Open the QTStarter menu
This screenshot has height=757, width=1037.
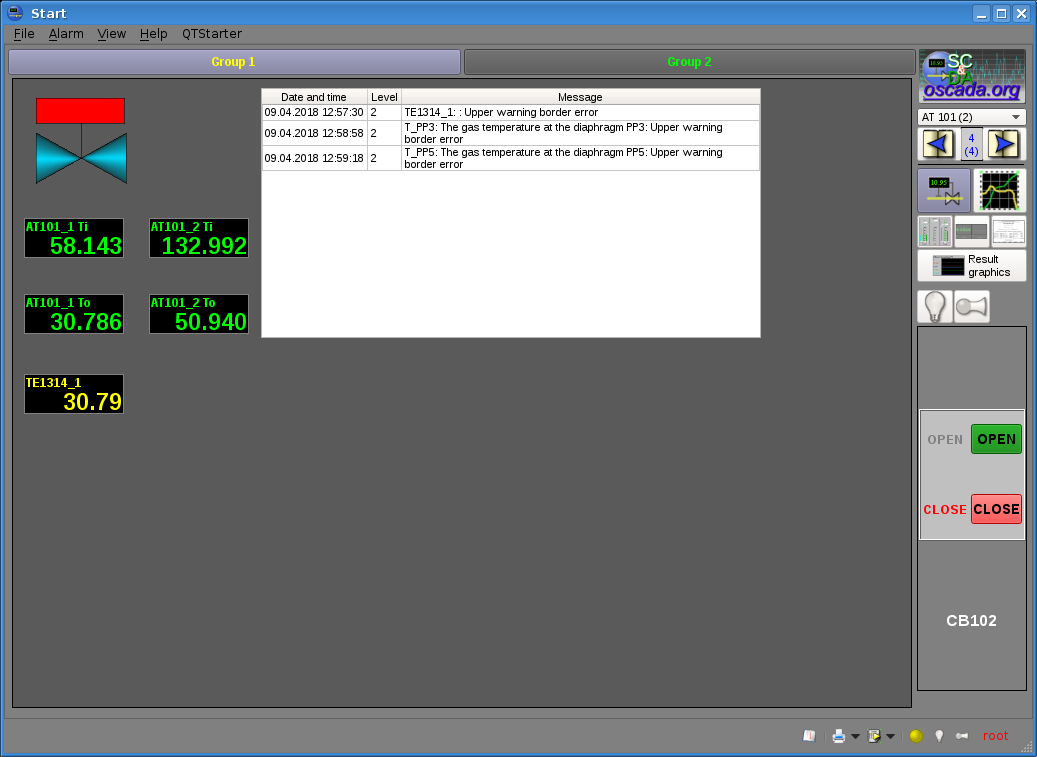tap(212, 34)
